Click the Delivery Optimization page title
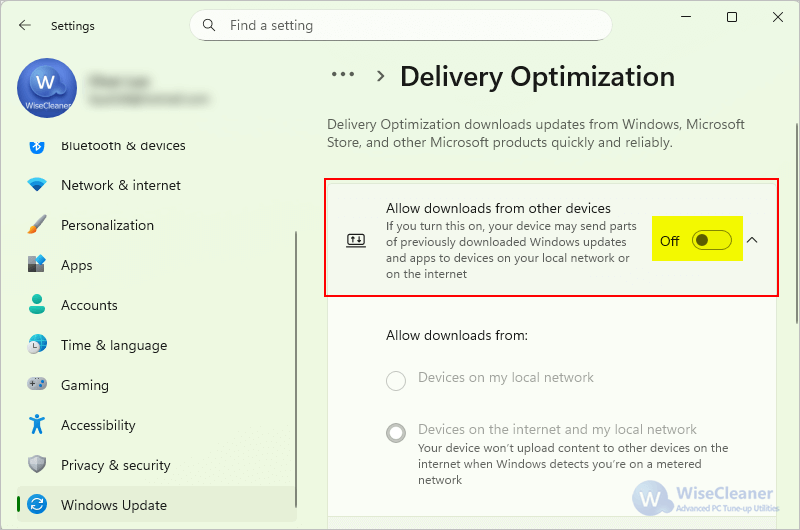The width and height of the screenshot is (800, 530). pyautogui.click(x=537, y=78)
